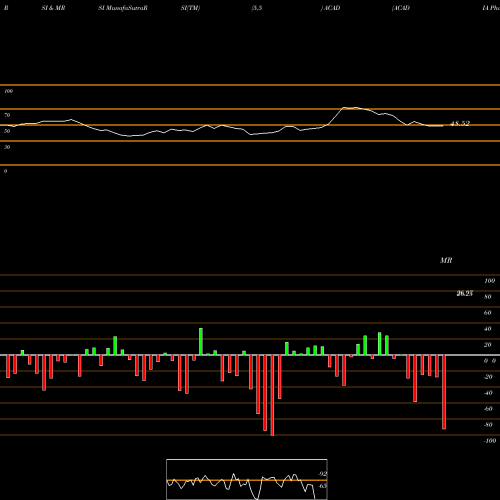Viewport: 500px width, 500px height.
Task: Click the 30 level label on RSI chart
Action: 7,147
